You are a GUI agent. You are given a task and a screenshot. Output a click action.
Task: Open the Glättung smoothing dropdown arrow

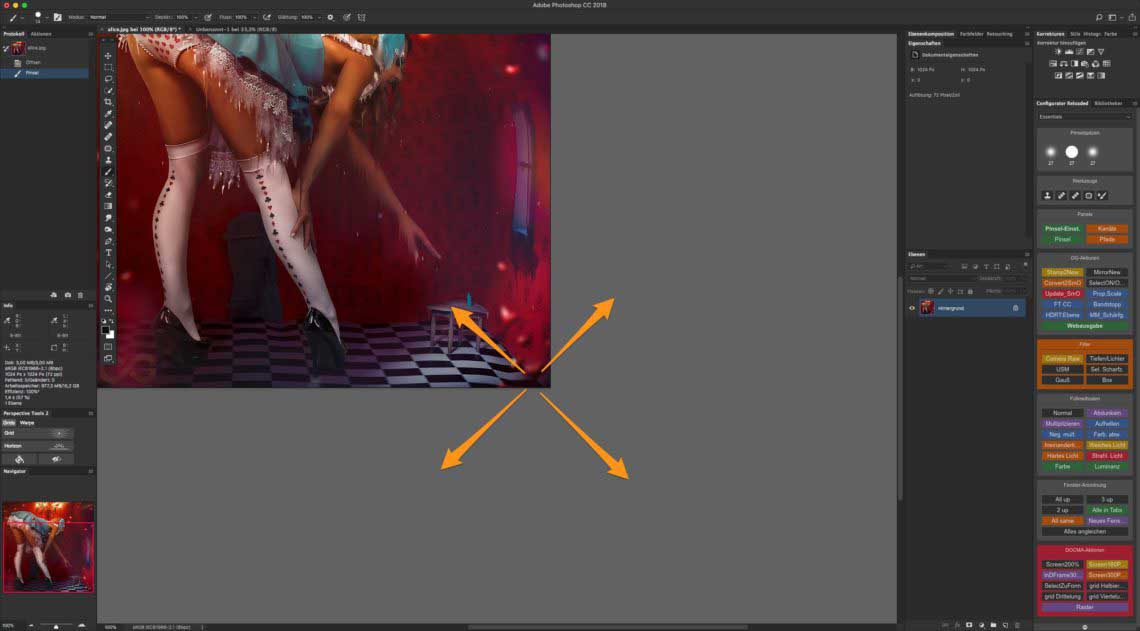pos(319,17)
